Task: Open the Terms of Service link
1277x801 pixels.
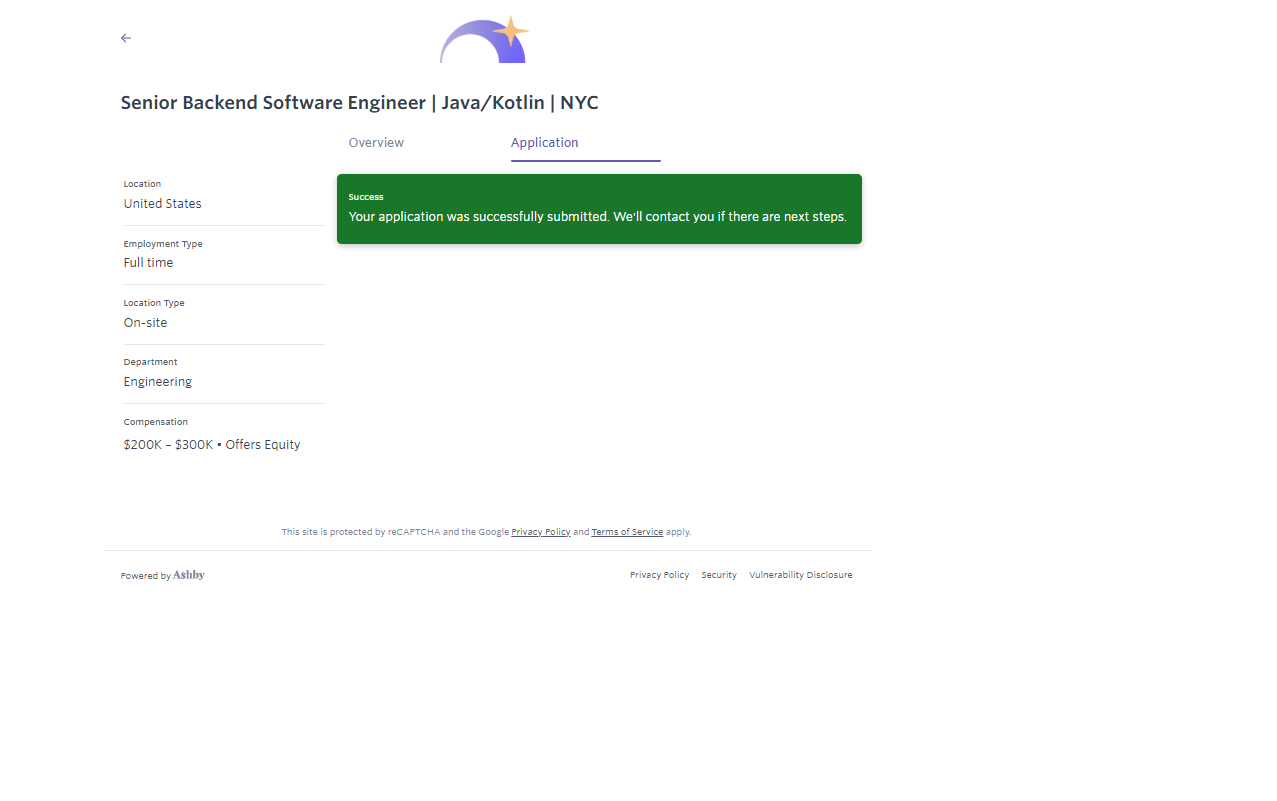Action: point(627,532)
